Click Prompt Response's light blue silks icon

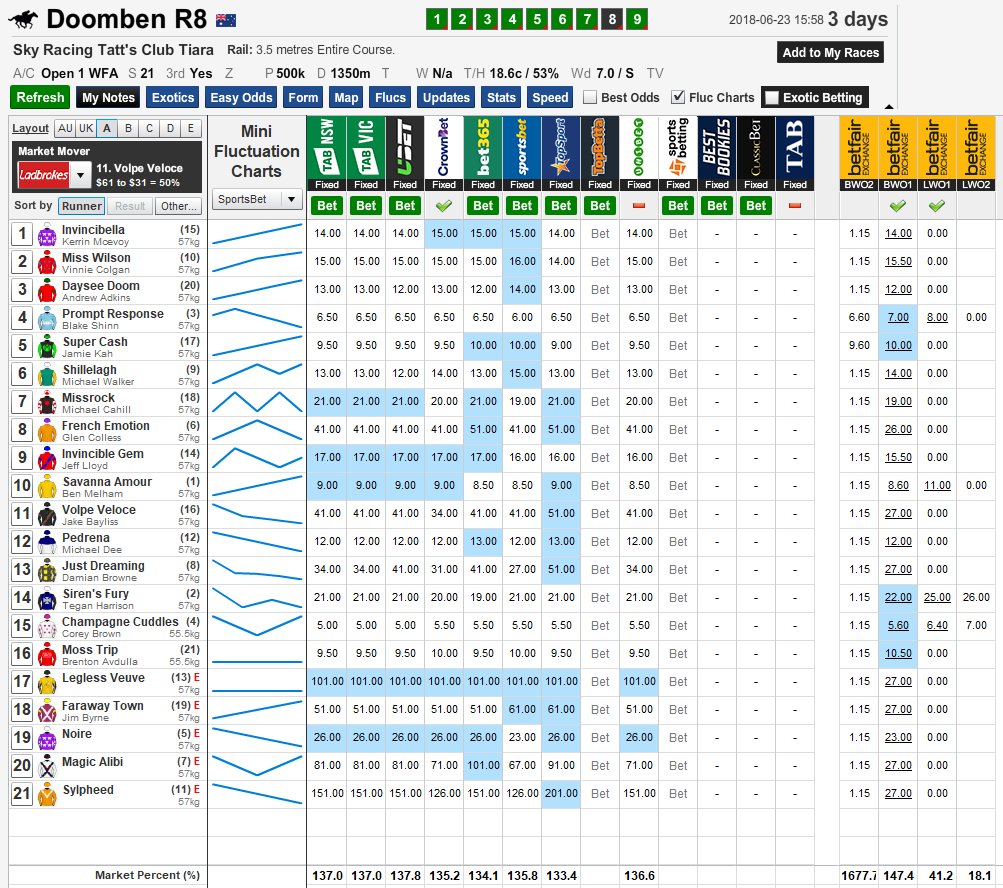pyautogui.click(x=47, y=319)
